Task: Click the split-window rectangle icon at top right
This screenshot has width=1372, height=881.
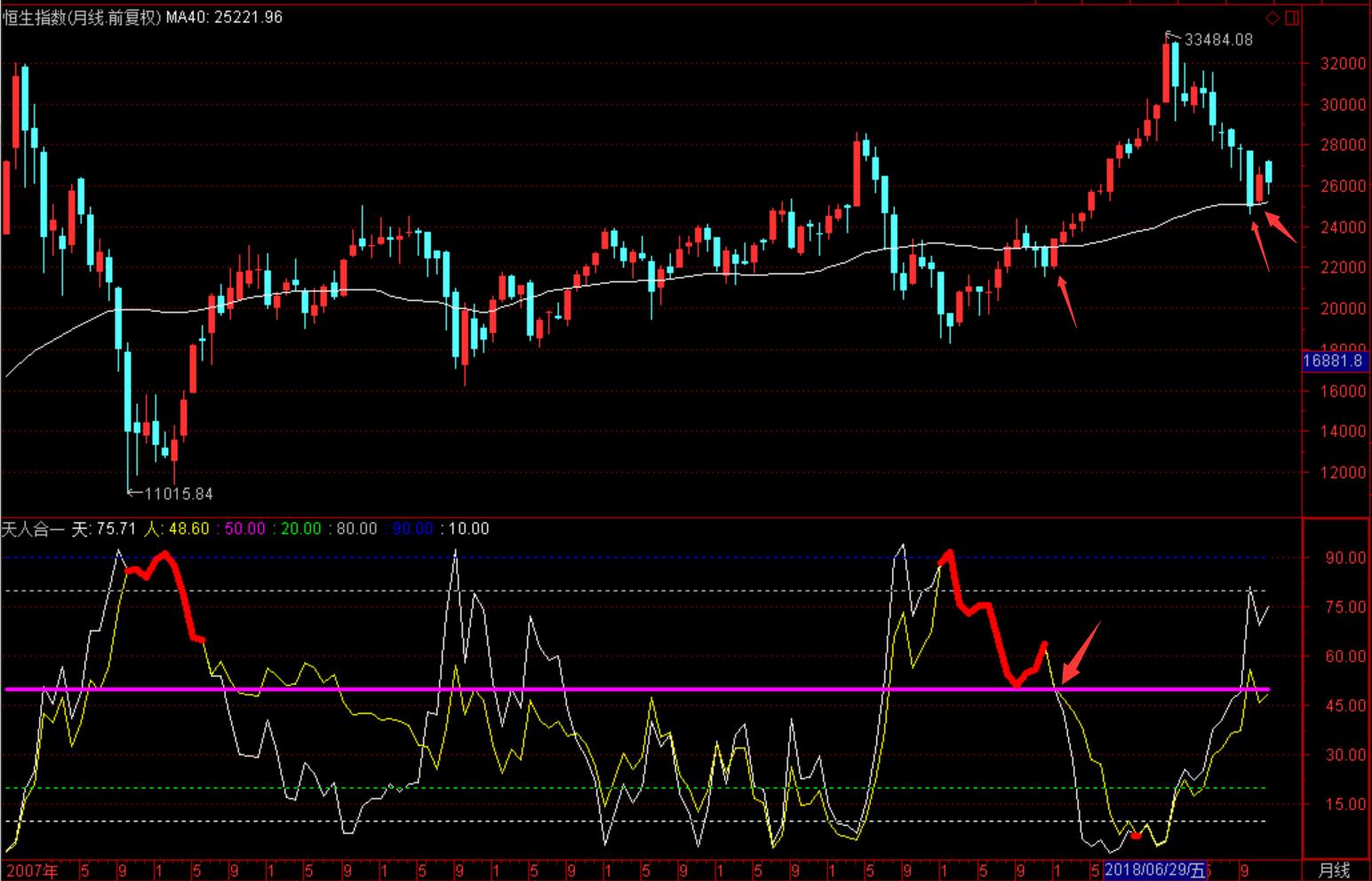Action: tap(1291, 18)
